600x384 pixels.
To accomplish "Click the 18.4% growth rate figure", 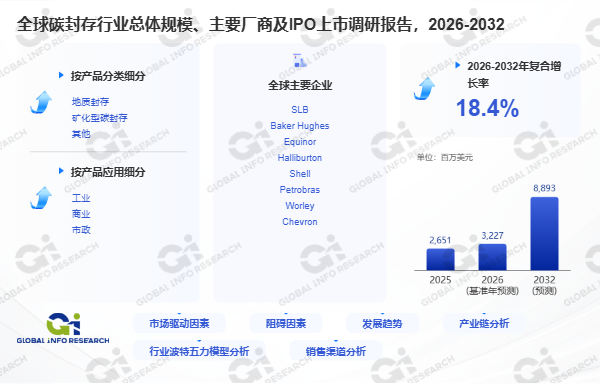I will coord(488,108).
